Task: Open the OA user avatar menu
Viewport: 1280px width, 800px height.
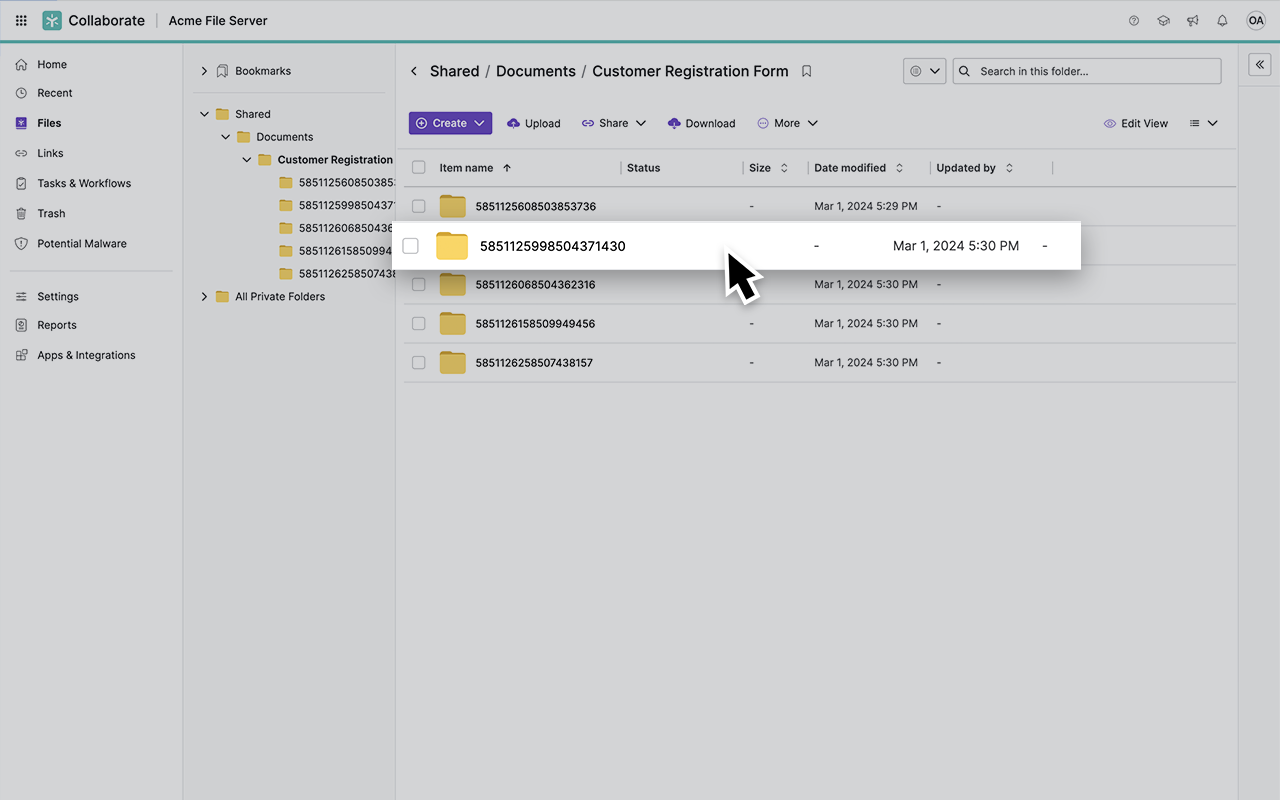Action: click(1255, 20)
